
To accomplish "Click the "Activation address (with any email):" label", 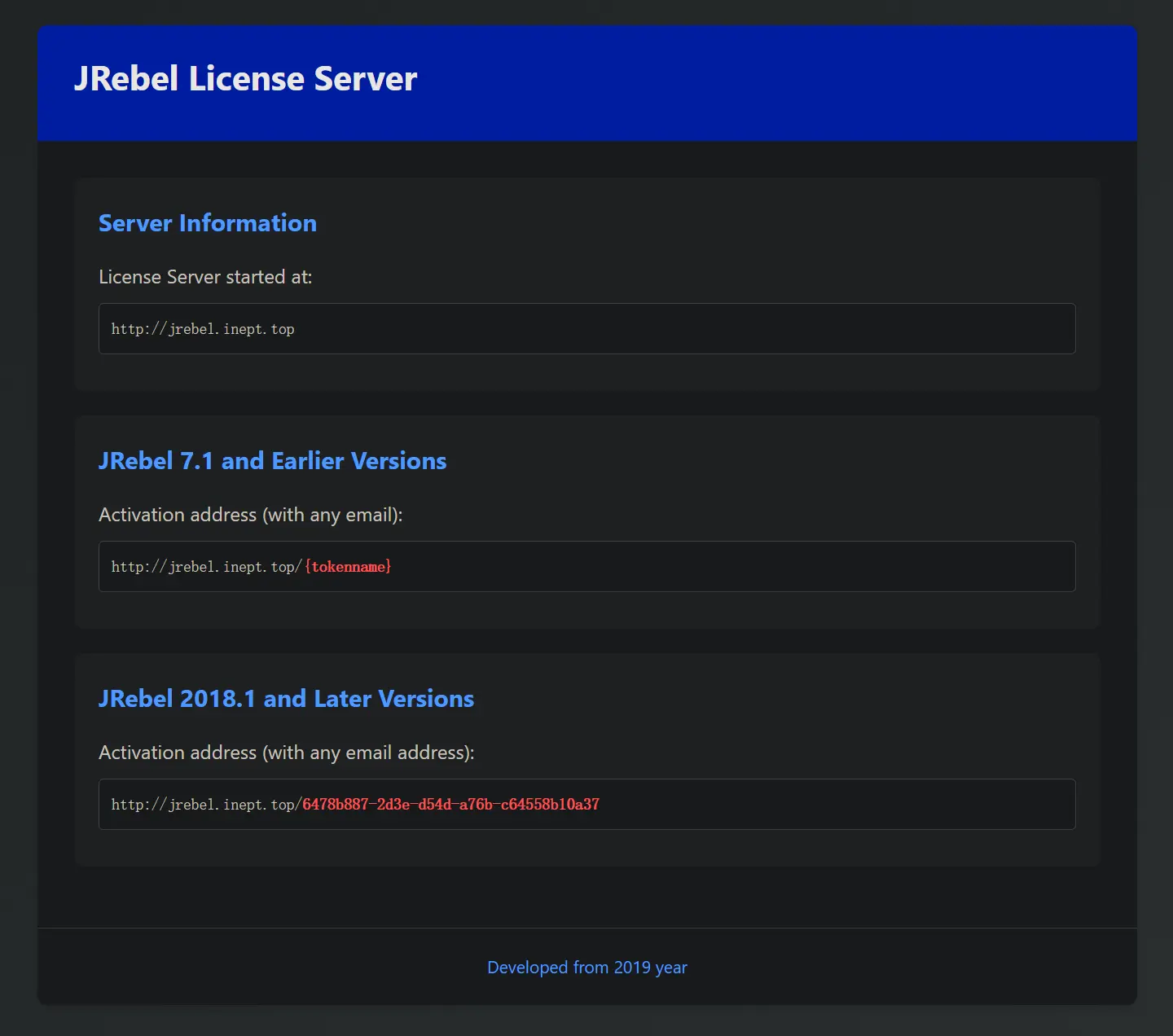I will (x=250, y=515).
